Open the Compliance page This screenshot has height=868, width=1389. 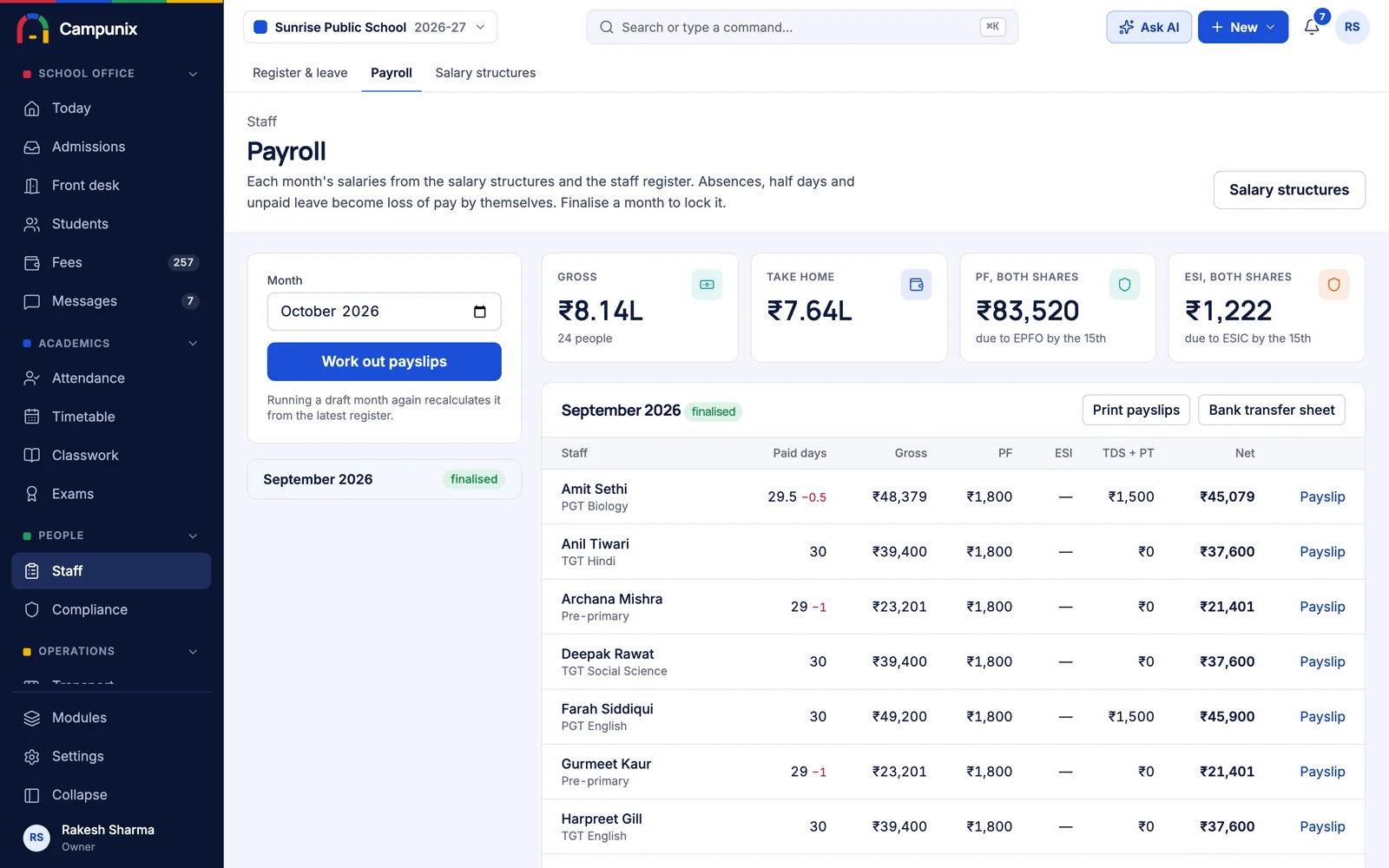111,609
